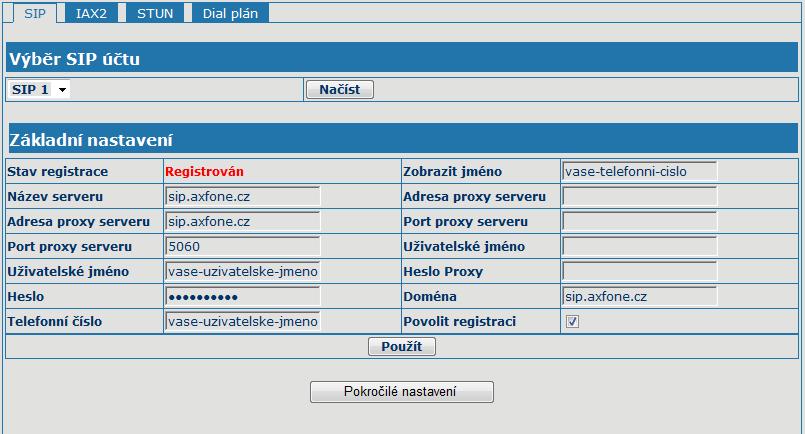Select the empty Port proxy serveru field
The image size is (805, 434).
(639, 221)
